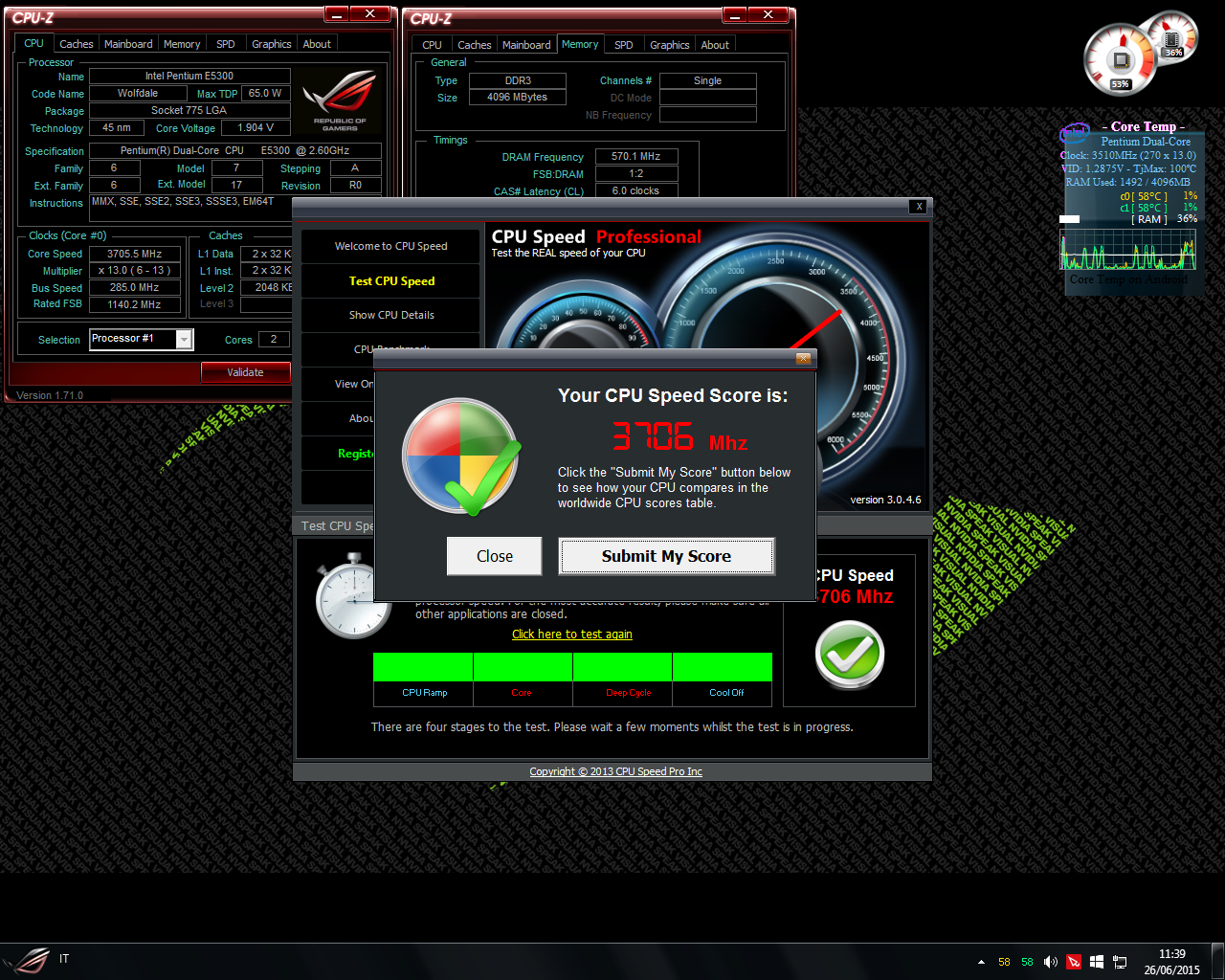Click the Cool Off stage progress bar
Viewport: 1225px width, 980px height.
pos(723,667)
